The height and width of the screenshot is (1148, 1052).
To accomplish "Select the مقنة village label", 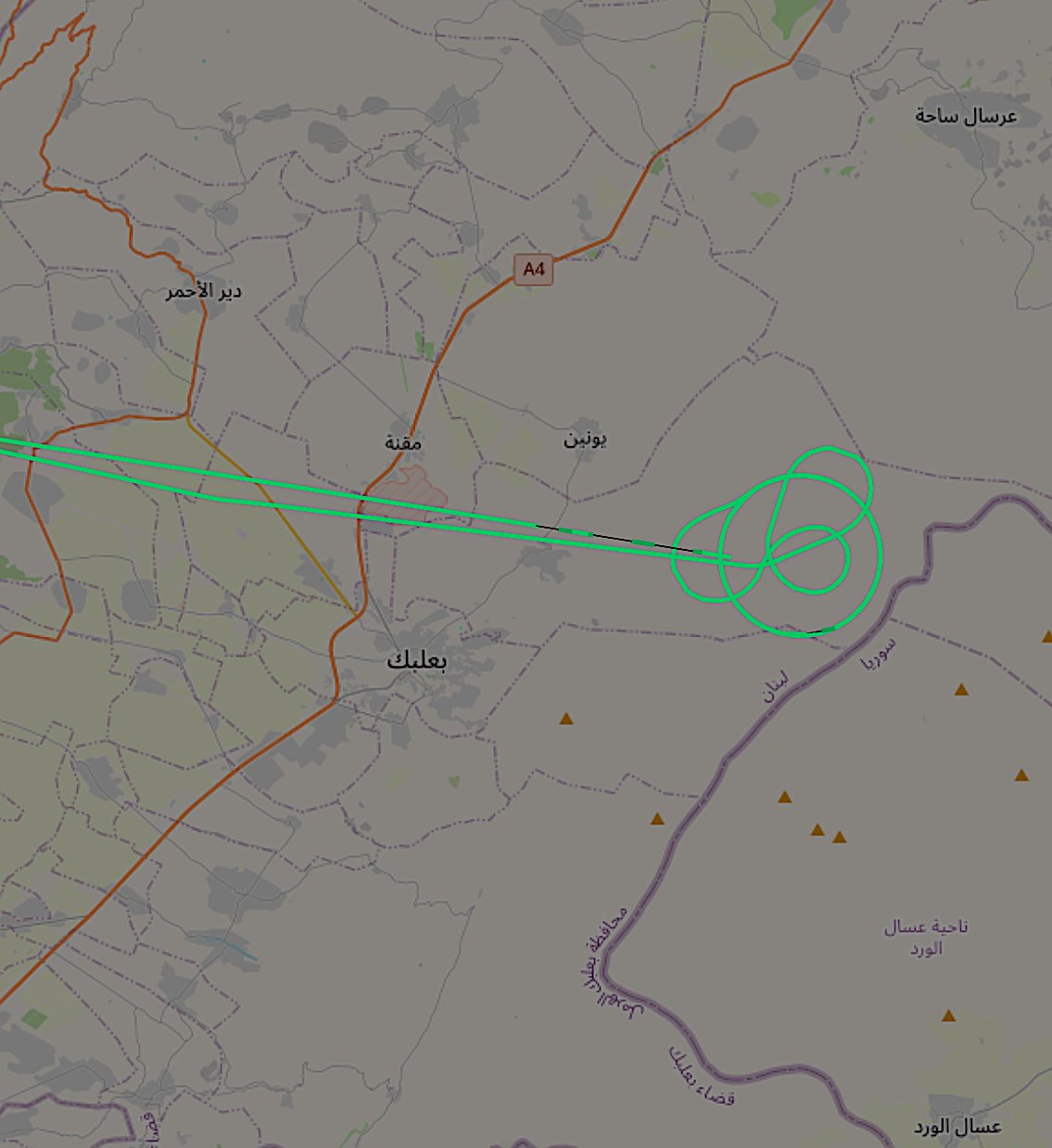I will (x=403, y=442).
